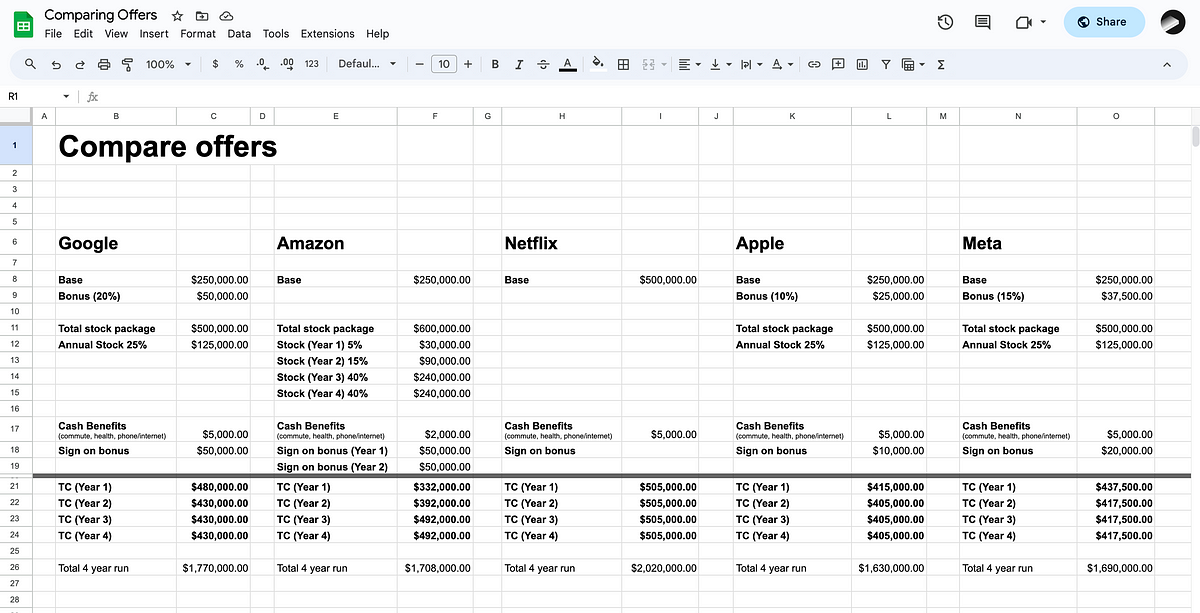
Task: Open the account profile avatar
Action: point(1172,22)
